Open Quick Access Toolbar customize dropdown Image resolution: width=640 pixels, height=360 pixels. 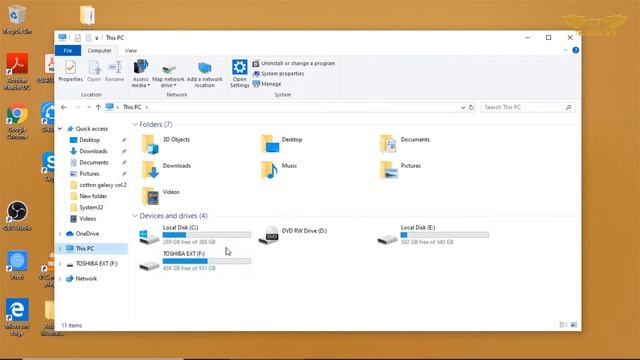[97, 38]
